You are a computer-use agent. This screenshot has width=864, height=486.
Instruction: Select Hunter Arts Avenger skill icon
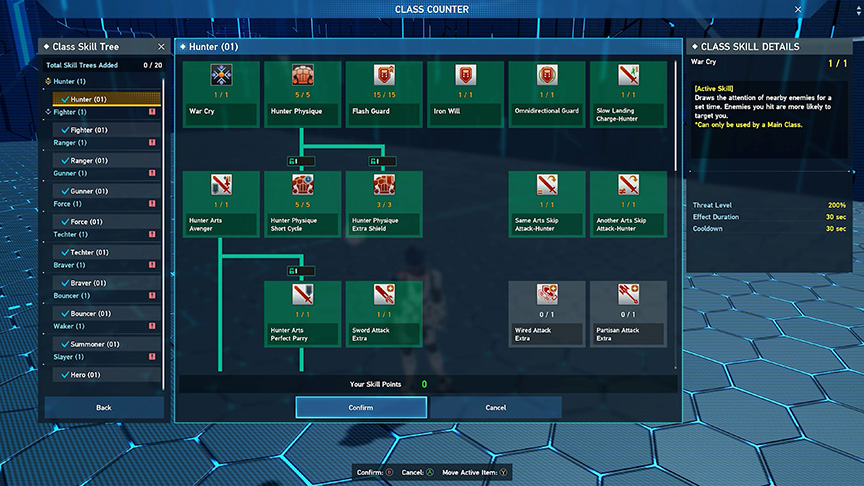pos(222,185)
